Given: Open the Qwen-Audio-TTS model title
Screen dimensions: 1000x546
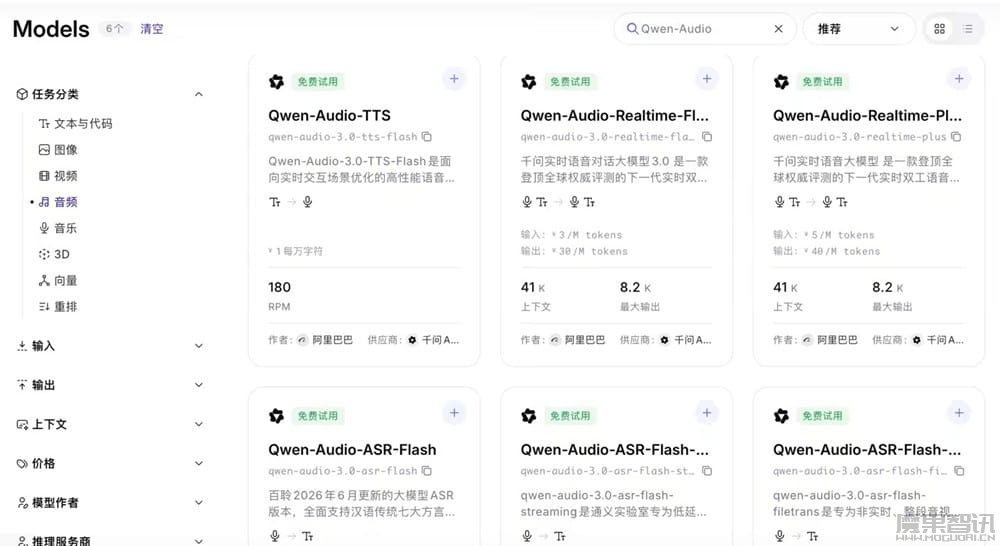Looking at the screenshot, I should click(x=329, y=115).
